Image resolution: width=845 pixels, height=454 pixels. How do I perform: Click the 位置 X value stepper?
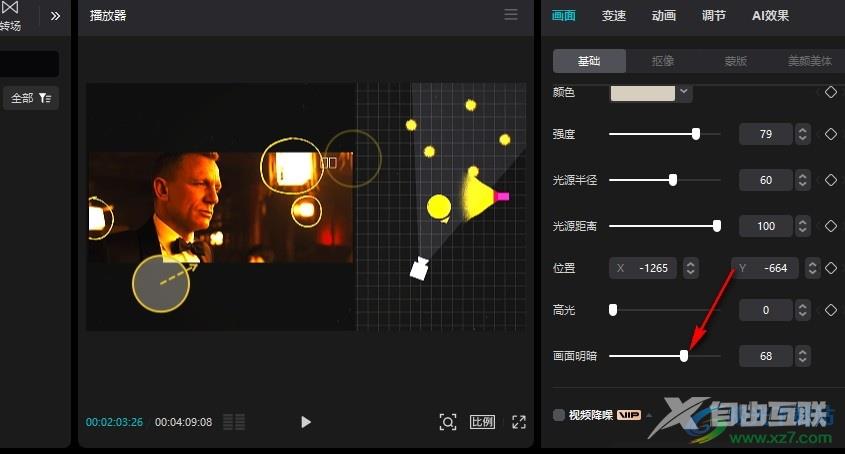point(690,268)
